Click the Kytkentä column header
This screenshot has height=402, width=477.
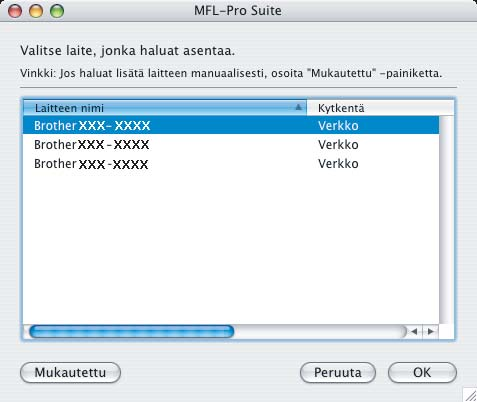(x=380, y=108)
